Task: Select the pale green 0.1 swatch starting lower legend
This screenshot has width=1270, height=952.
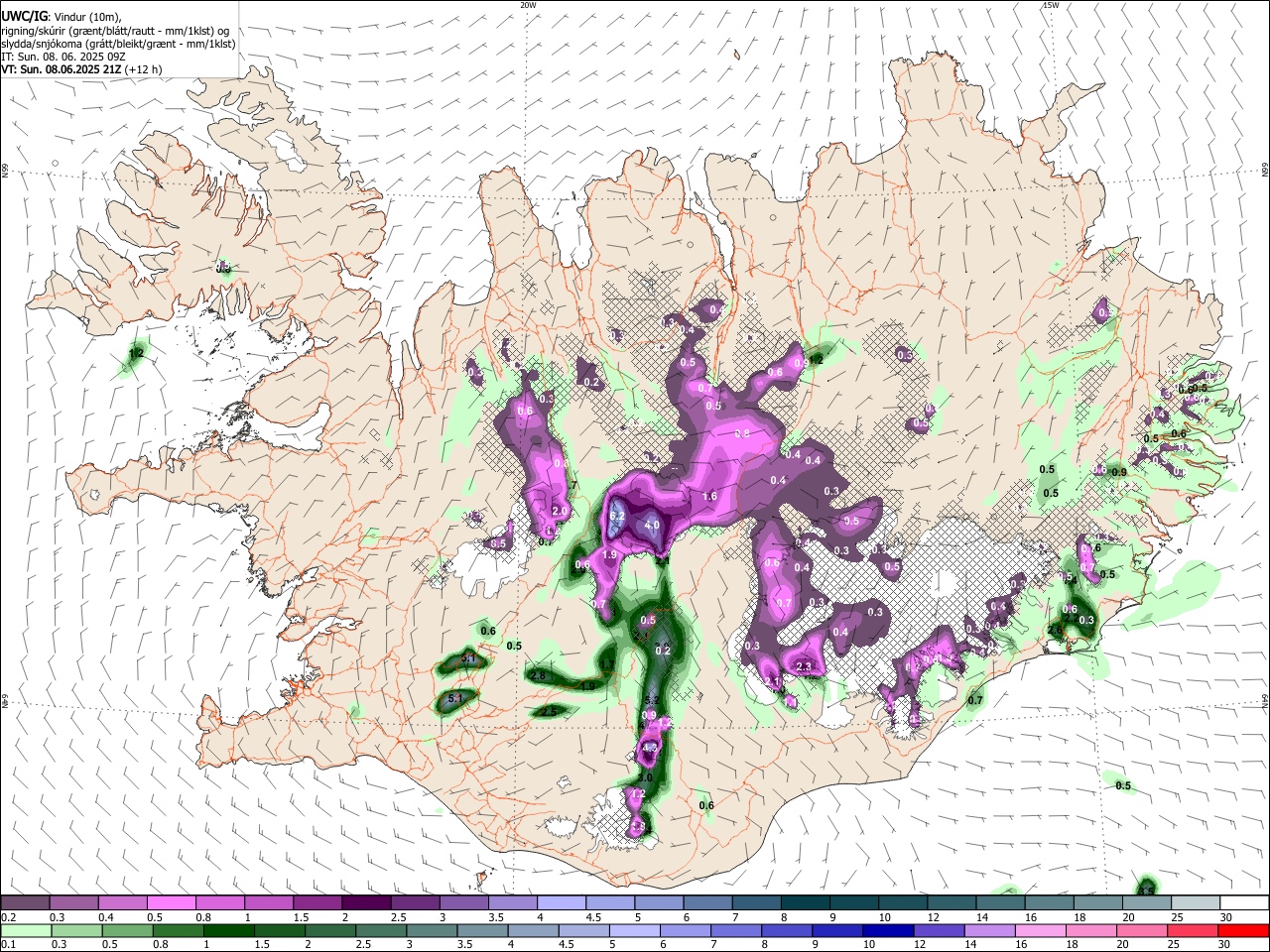Action: coord(25,930)
